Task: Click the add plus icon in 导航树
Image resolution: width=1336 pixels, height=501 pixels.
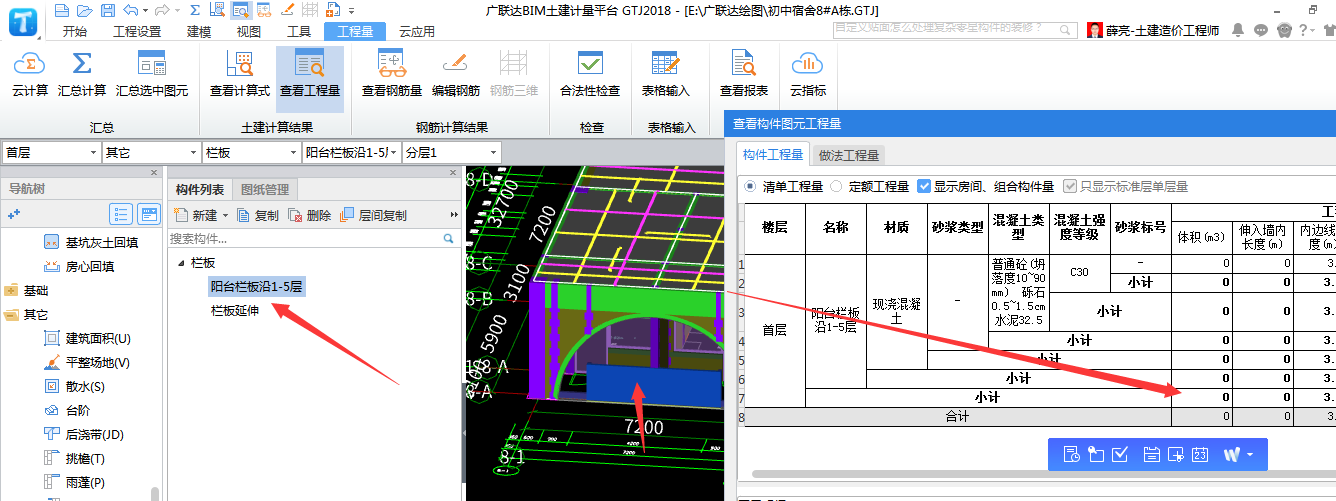Action: coord(14,214)
